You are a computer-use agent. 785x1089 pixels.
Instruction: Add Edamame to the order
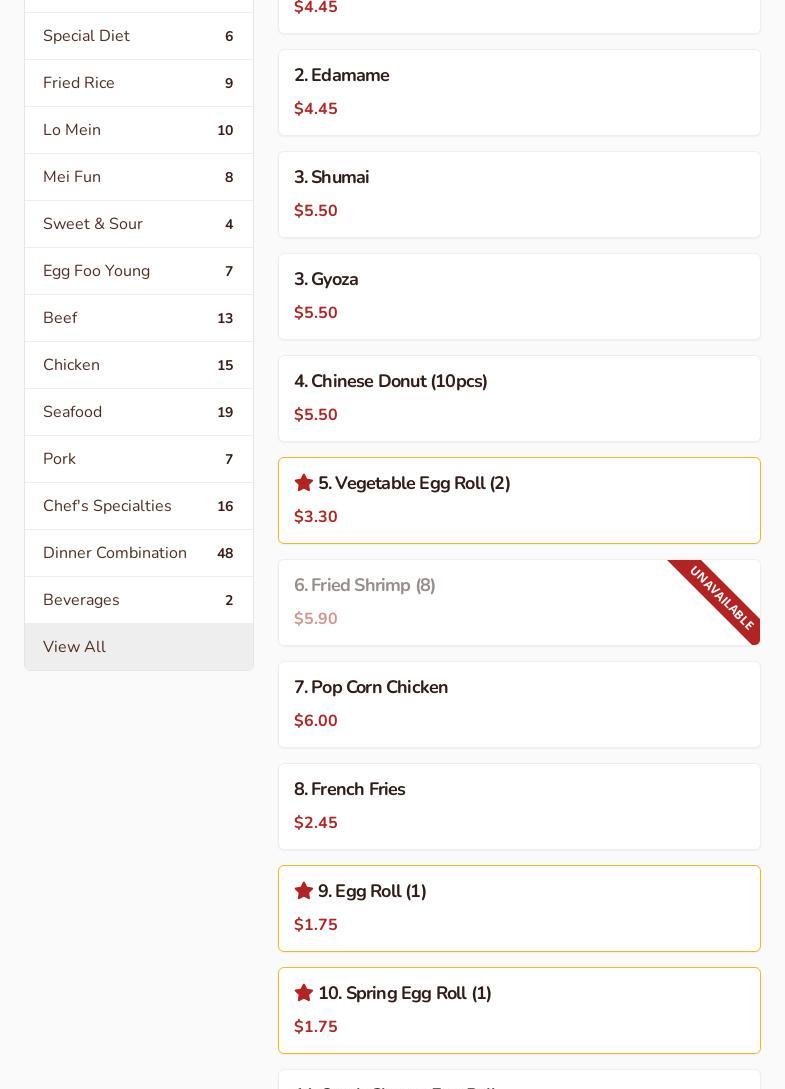click(519, 92)
